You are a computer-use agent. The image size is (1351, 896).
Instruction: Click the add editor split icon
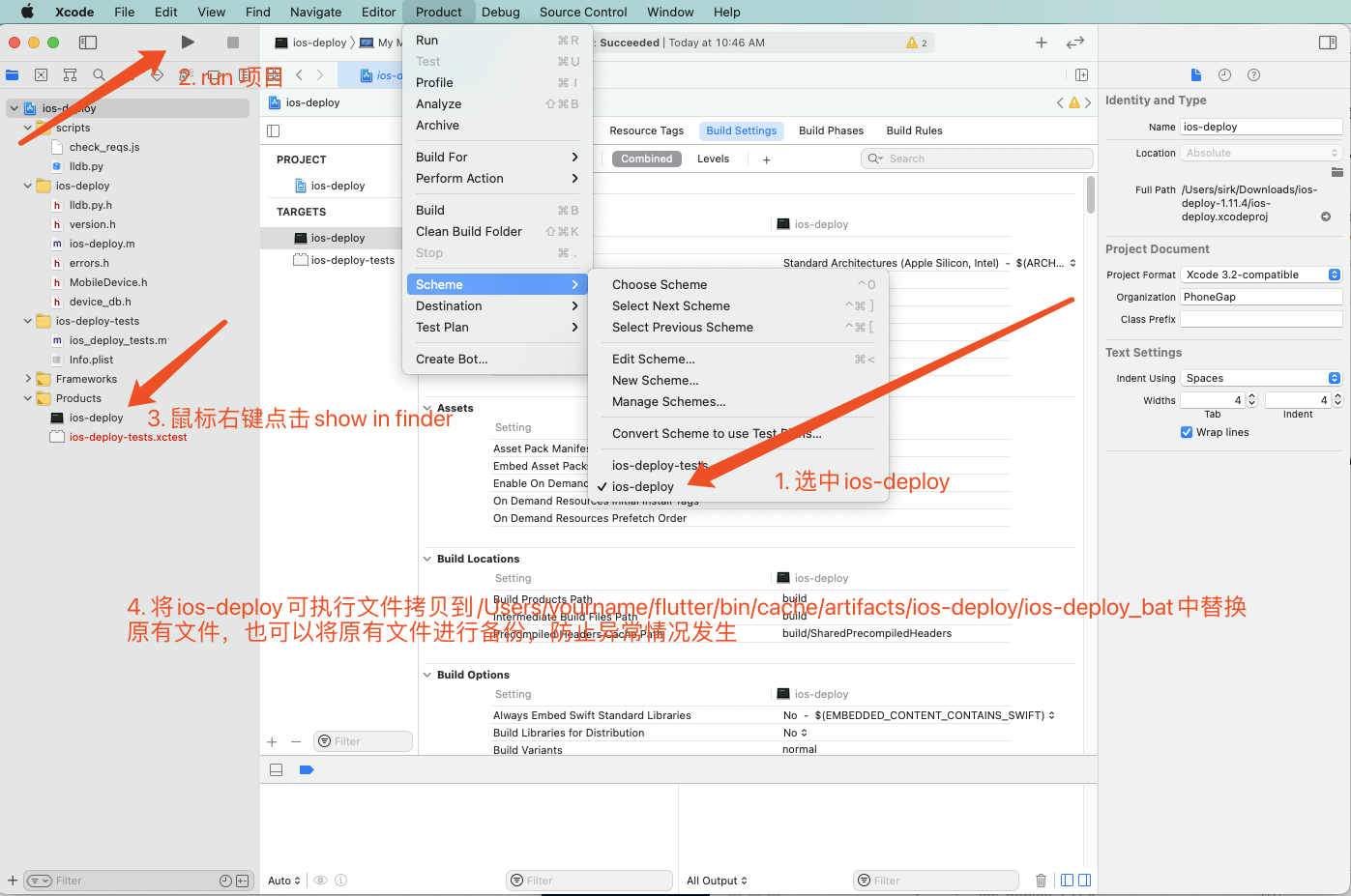click(x=1081, y=74)
